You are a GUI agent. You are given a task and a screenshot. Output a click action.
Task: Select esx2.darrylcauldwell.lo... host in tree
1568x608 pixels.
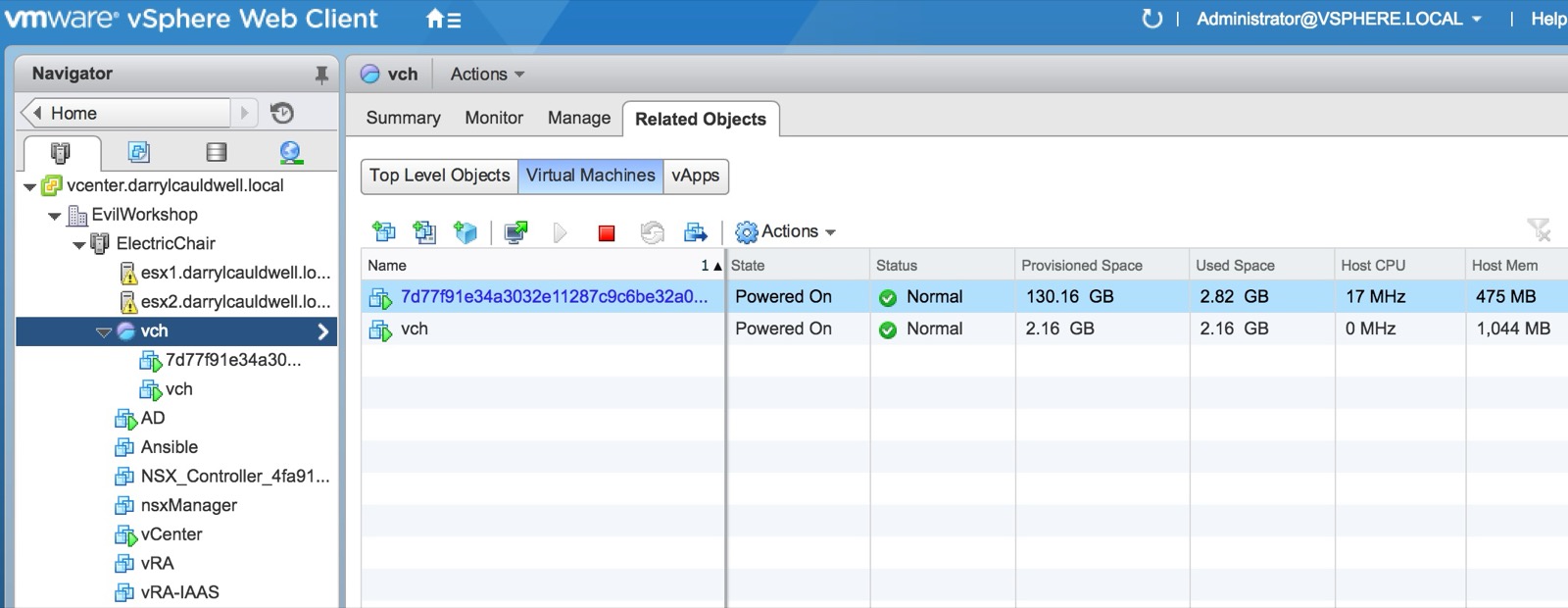coord(235,302)
